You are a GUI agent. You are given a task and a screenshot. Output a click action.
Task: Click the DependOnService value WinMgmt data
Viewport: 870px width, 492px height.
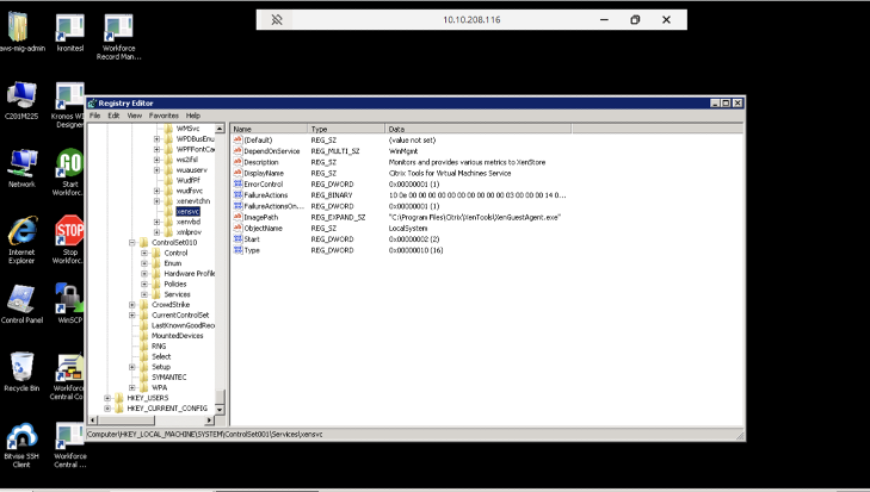click(x=403, y=151)
